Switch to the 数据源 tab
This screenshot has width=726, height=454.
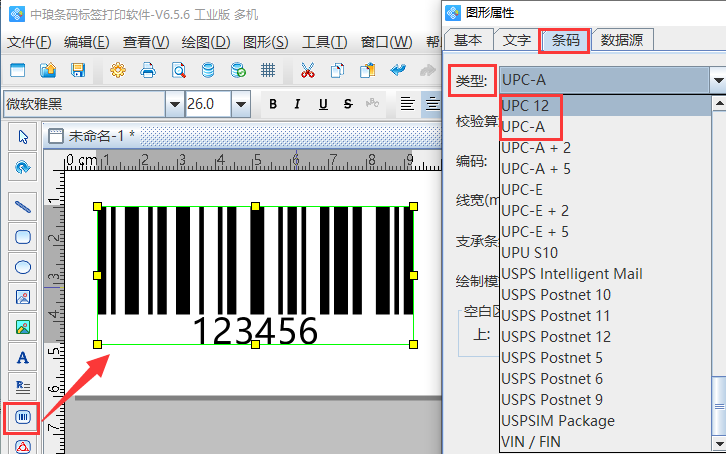(x=622, y=40)
